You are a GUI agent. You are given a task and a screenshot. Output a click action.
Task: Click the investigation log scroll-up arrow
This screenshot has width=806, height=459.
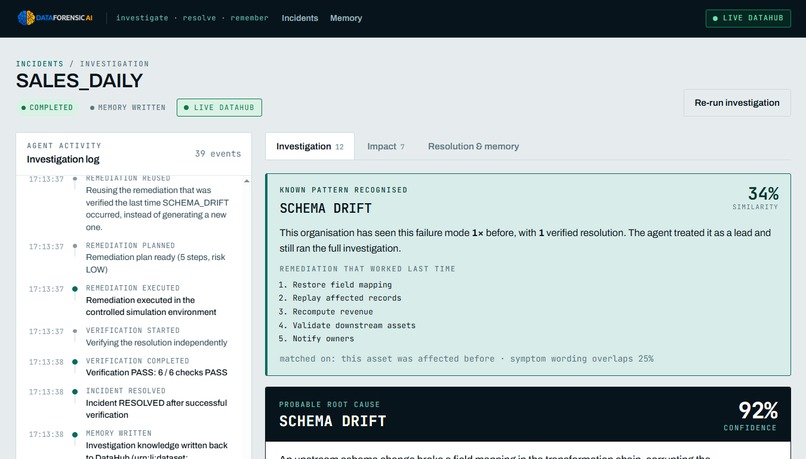pos(247,181)
